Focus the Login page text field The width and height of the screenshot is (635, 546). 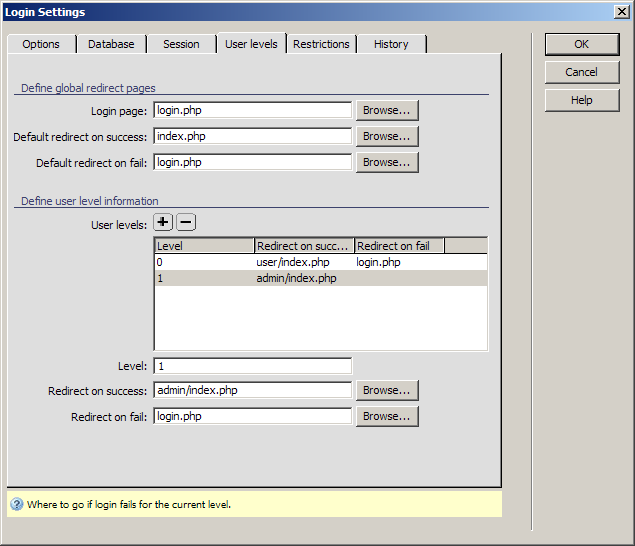click(252, 110)
